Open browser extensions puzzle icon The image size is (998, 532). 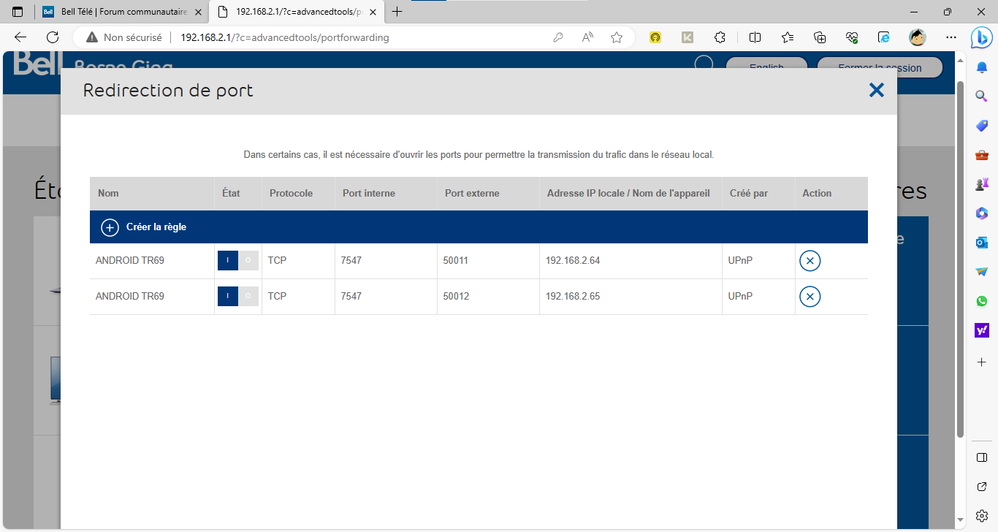pos(719,37)
